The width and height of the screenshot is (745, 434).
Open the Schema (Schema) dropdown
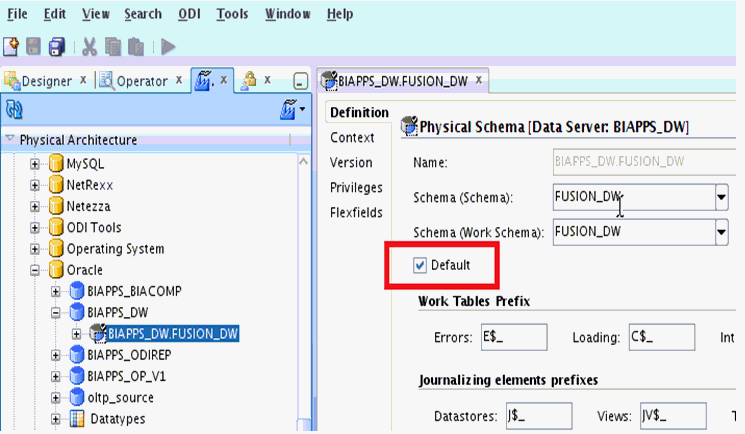pos(722,197)
